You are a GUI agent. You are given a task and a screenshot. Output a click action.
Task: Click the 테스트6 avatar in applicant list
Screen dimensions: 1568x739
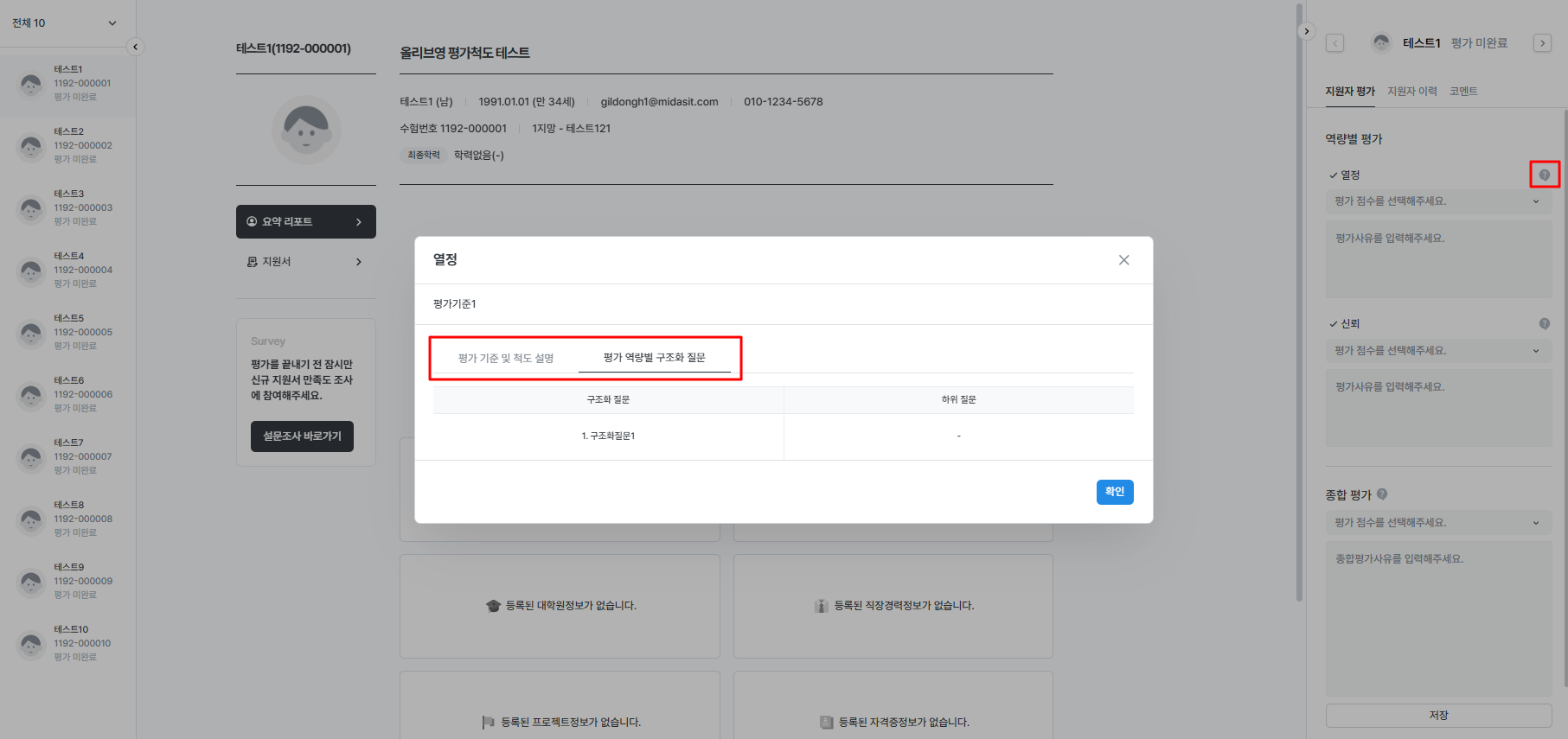point(31,395)
